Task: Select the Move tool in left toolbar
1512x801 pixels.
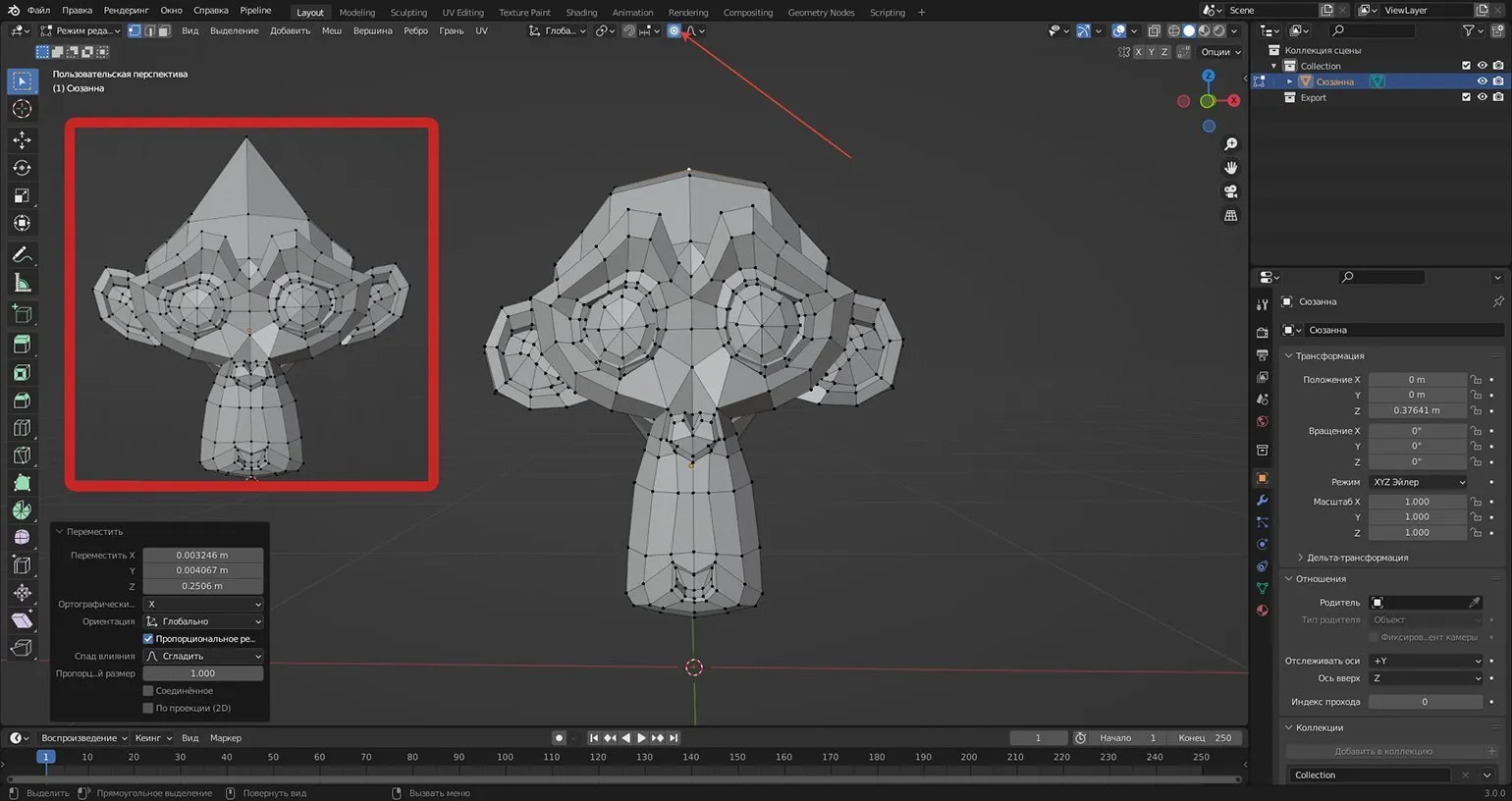Action: (x=22, y=140)
